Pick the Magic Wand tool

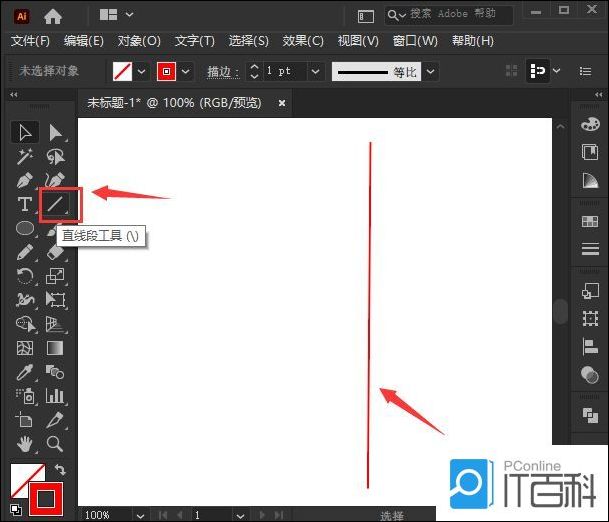coord(24,157)
